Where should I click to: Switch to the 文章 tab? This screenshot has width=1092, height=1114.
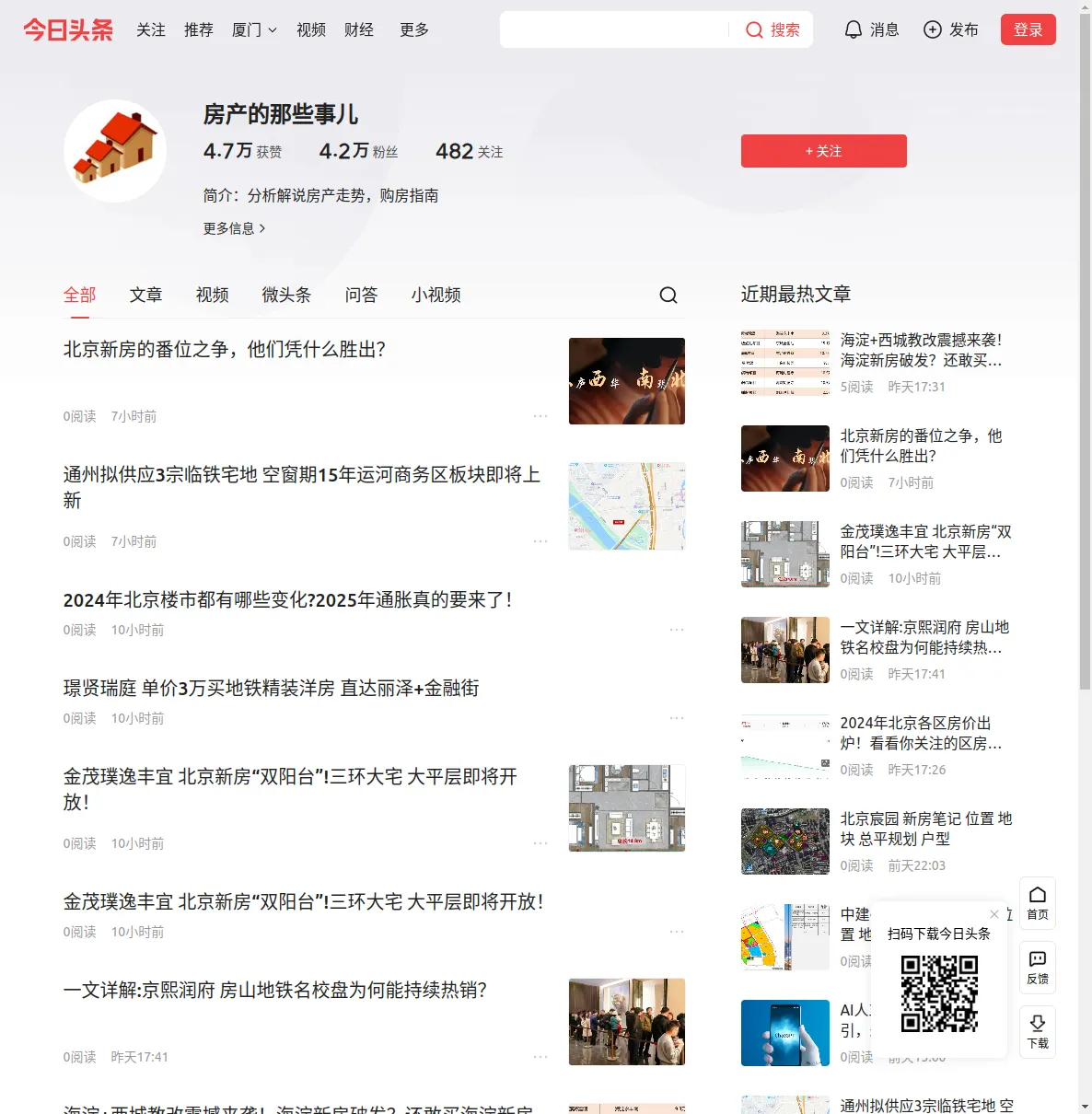146,295
